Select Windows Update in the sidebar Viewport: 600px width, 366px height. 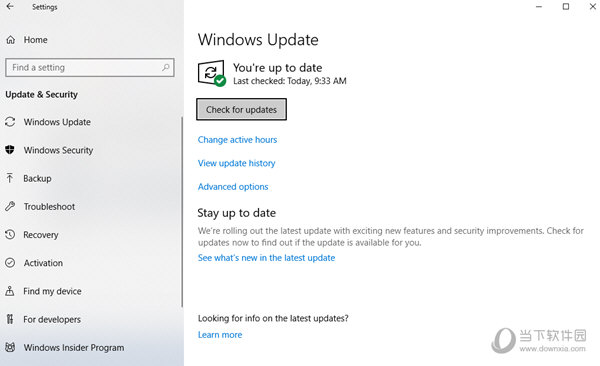tap(57, 122)
